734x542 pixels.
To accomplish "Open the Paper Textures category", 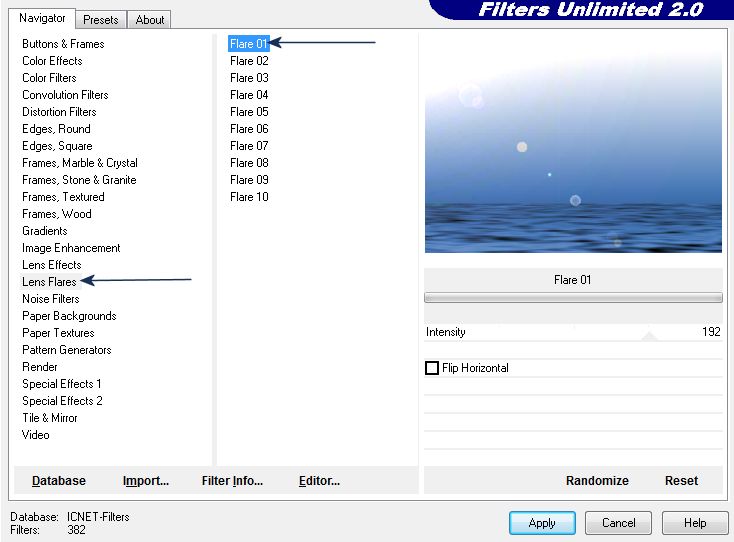I will click(x=58, y=333).
